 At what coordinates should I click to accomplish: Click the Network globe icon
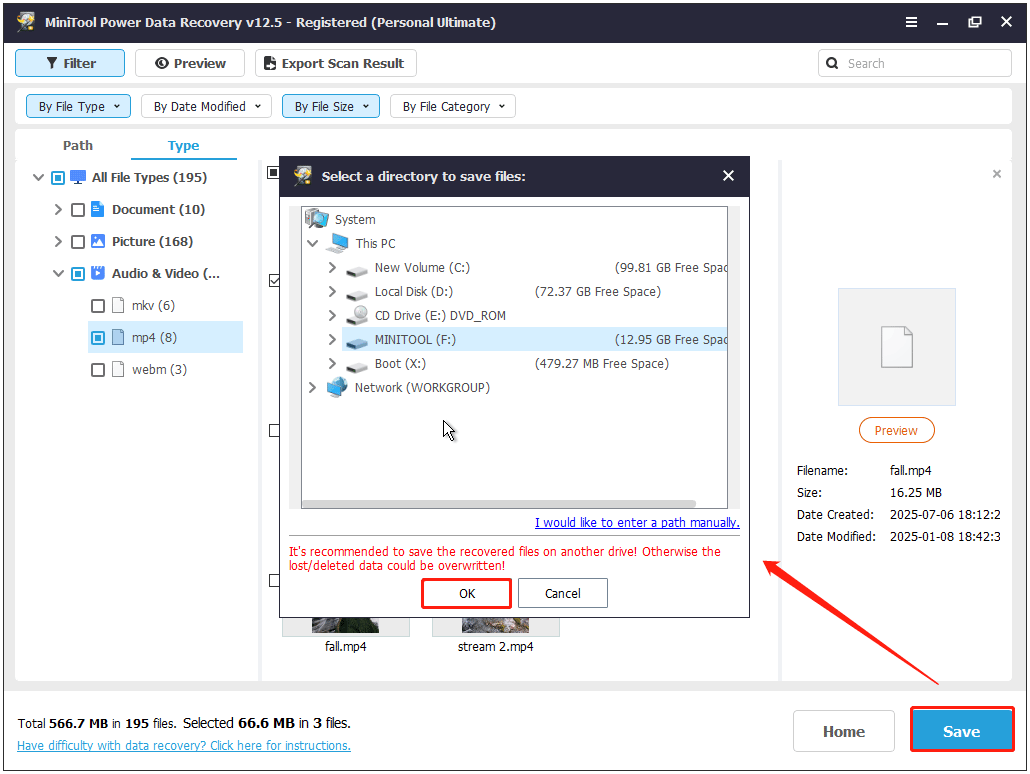coord(337,388)
